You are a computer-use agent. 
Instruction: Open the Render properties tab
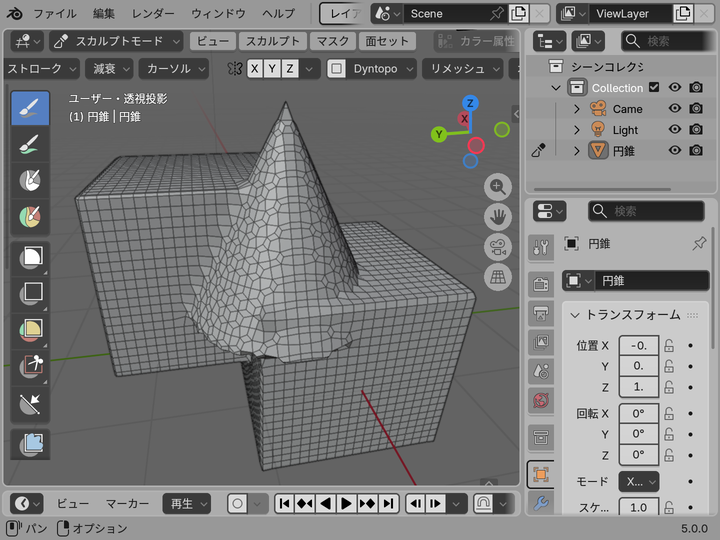(x=541, y=284)
